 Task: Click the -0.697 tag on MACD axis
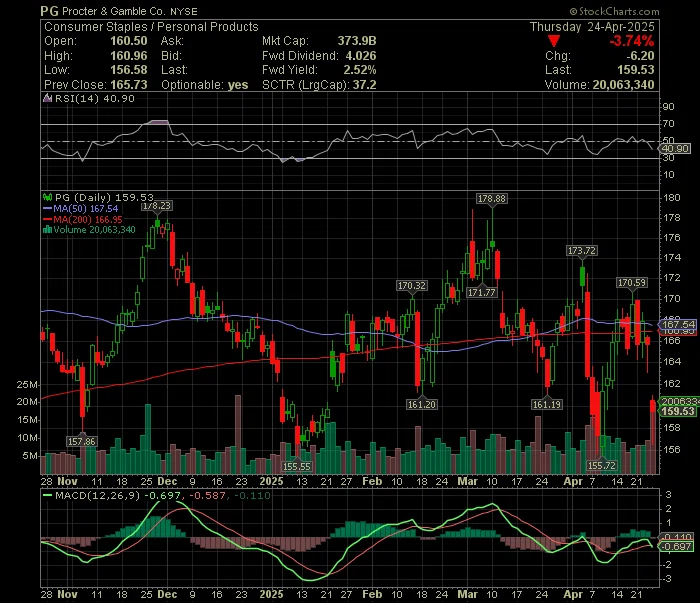tap(677, 547)
